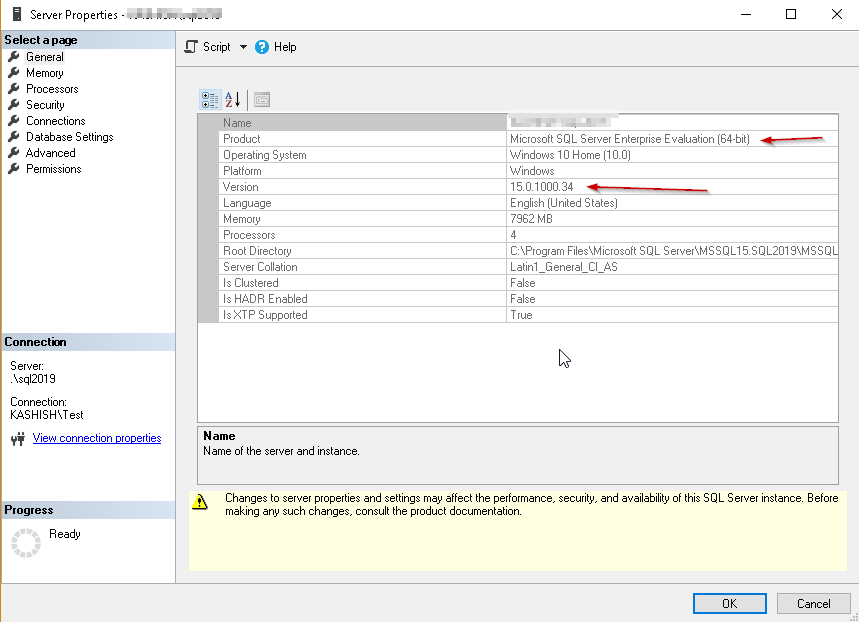Click the Property Pages icon
Image resolution: width=859 pixels, height=622 pixels.
pyautogui.click(x=261, y=100)
